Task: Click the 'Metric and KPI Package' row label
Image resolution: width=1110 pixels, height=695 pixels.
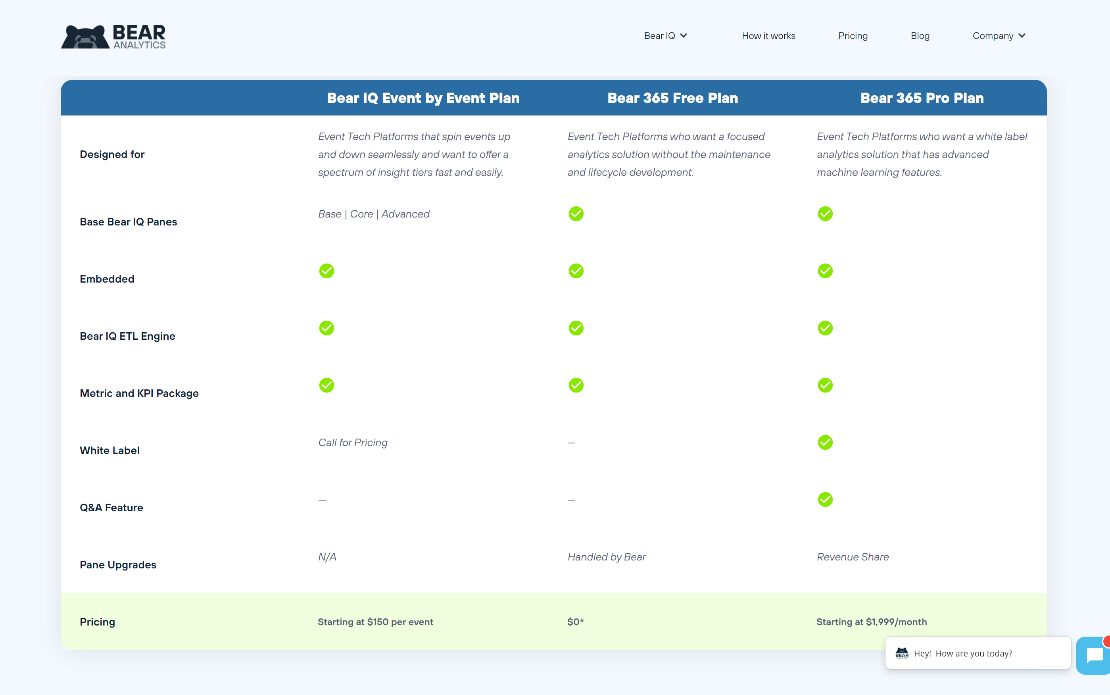Action: (x=139, y=394)
